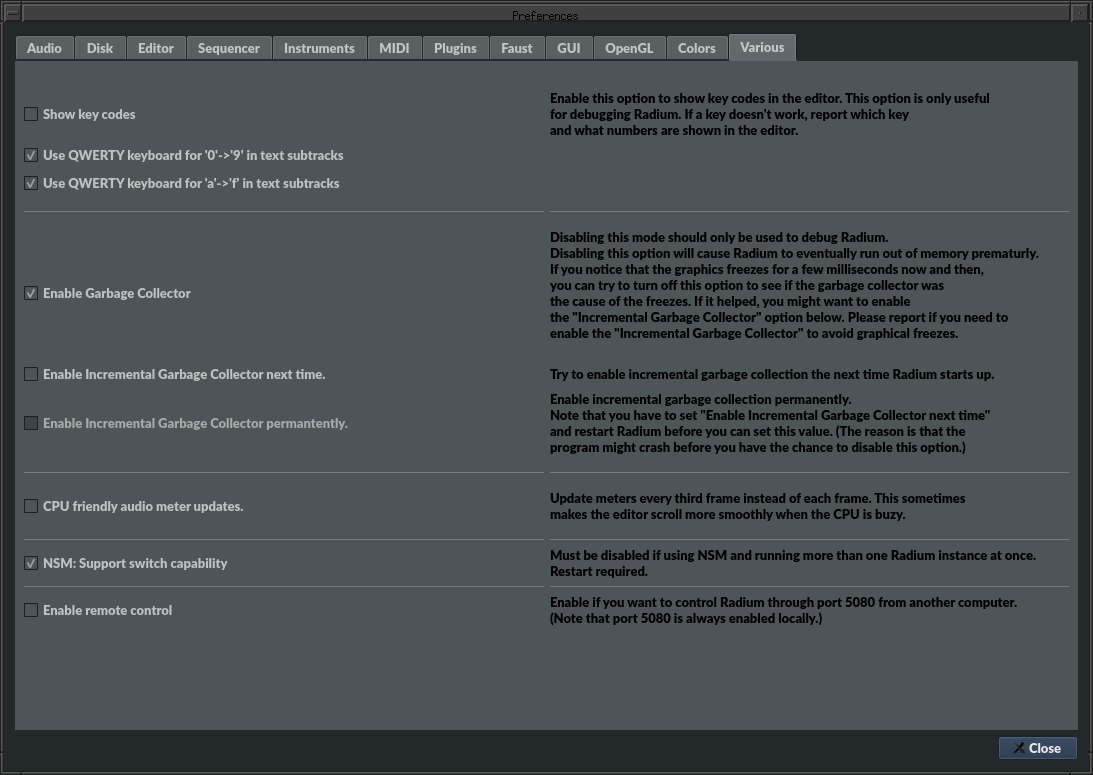Open the Colors tab
The height and width of the screenshot is (775, 1093).
tap(697, 48)
